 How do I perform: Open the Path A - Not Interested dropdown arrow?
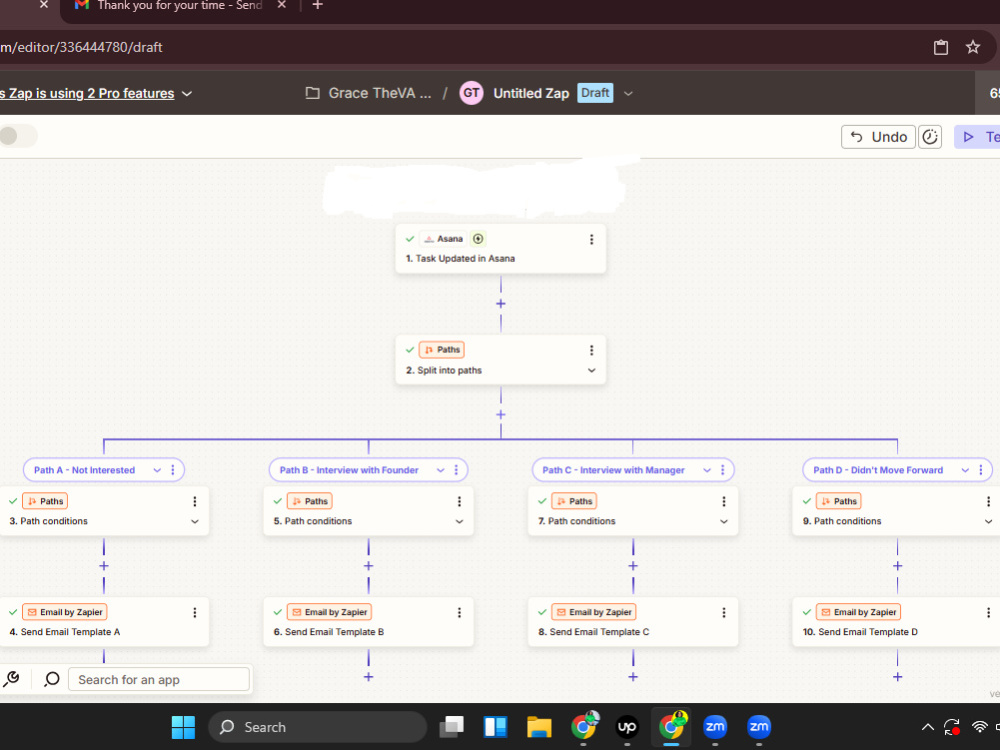[157, 470]
